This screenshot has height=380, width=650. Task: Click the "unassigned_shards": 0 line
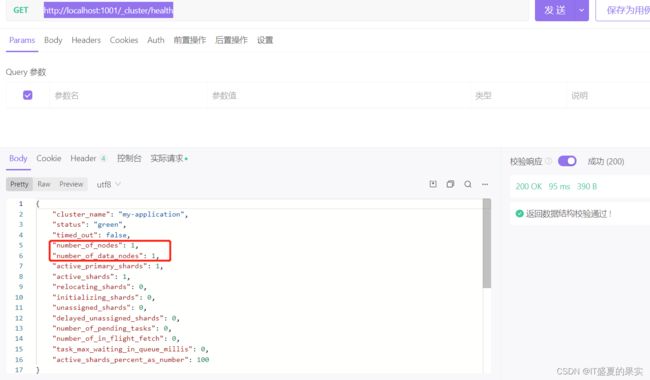point(99,307)
